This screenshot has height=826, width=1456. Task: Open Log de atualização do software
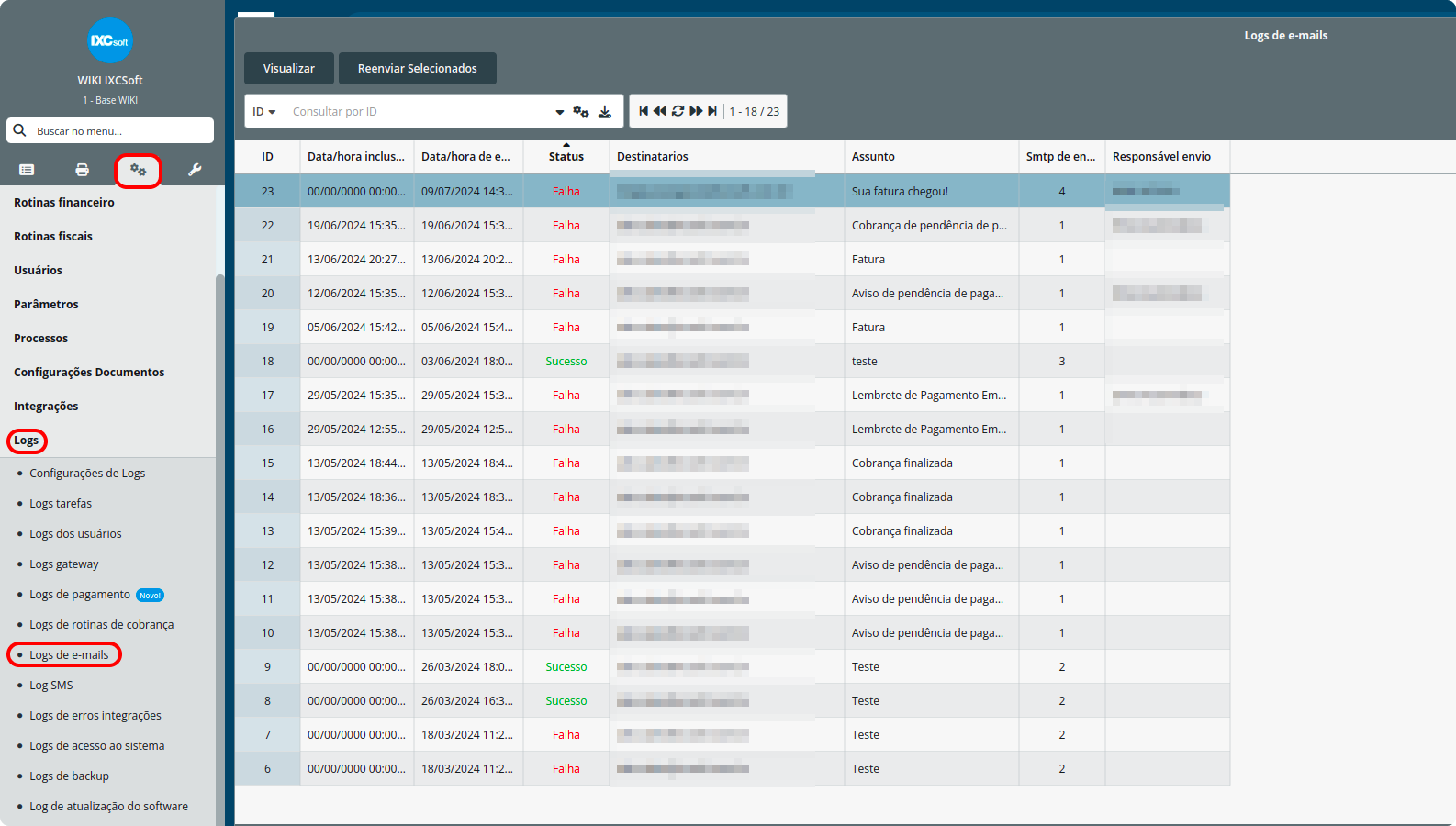click(108, 807)
